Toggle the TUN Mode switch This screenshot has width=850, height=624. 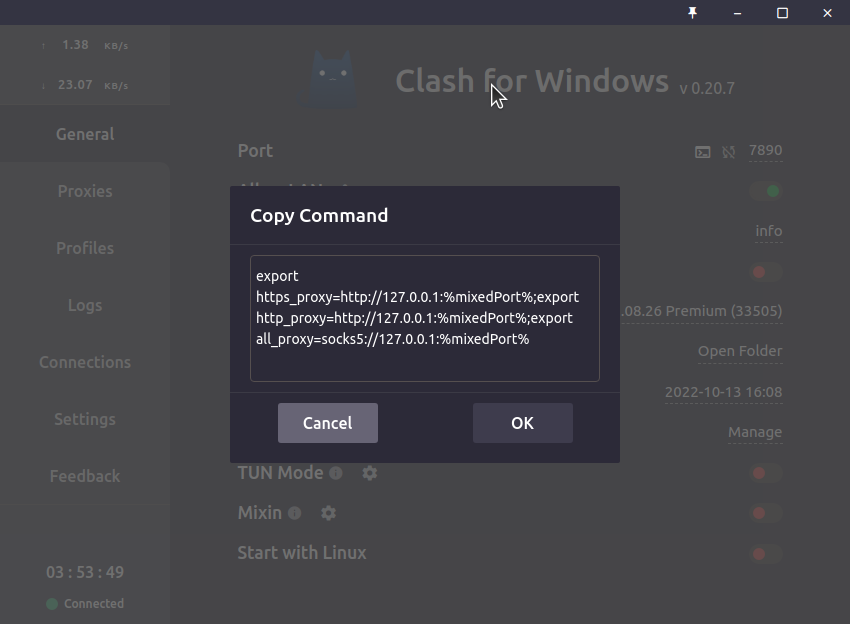[765, 473]
